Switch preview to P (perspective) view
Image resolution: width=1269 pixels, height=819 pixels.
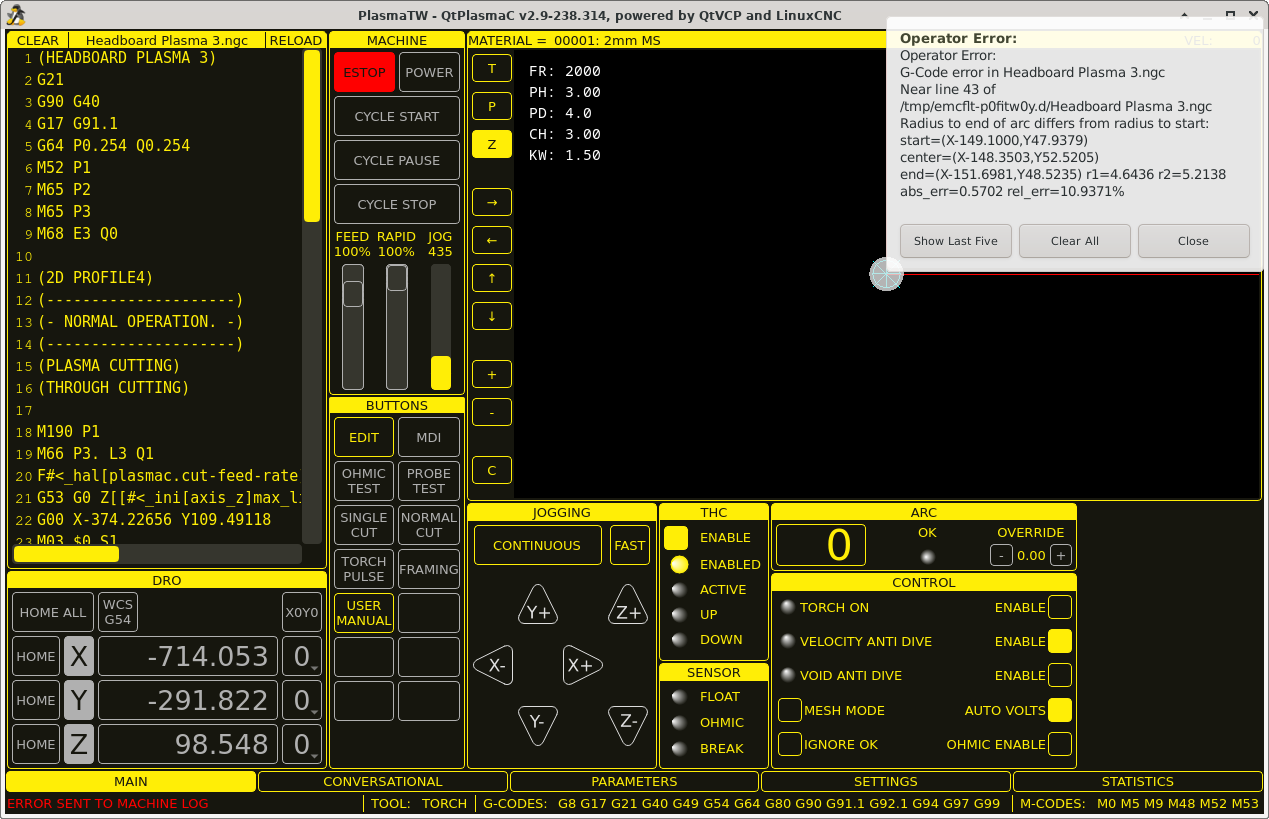click(492, 106)
